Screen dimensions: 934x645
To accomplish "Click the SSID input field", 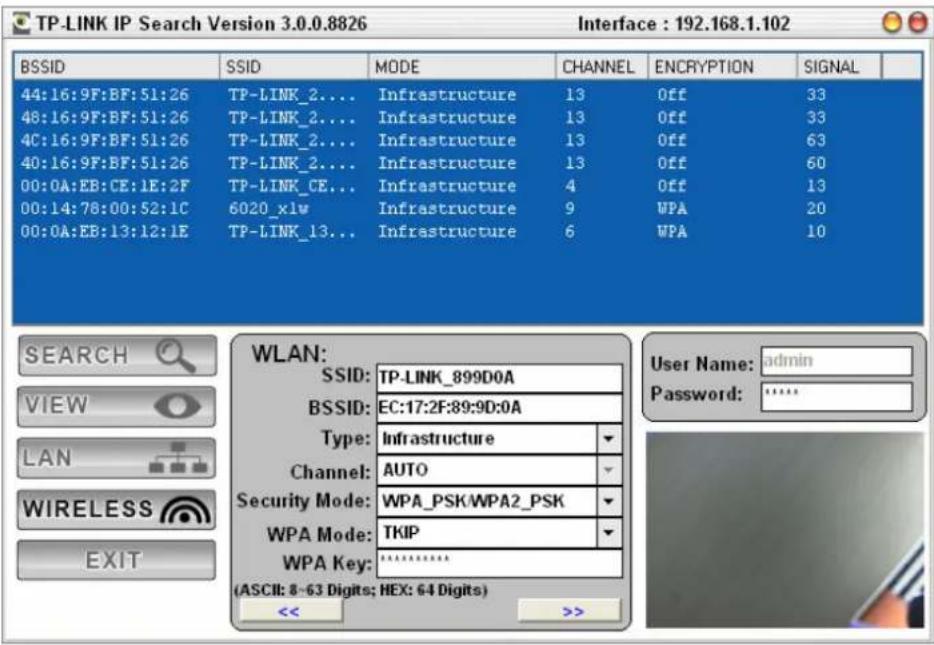I will click(x=499, y=378).
